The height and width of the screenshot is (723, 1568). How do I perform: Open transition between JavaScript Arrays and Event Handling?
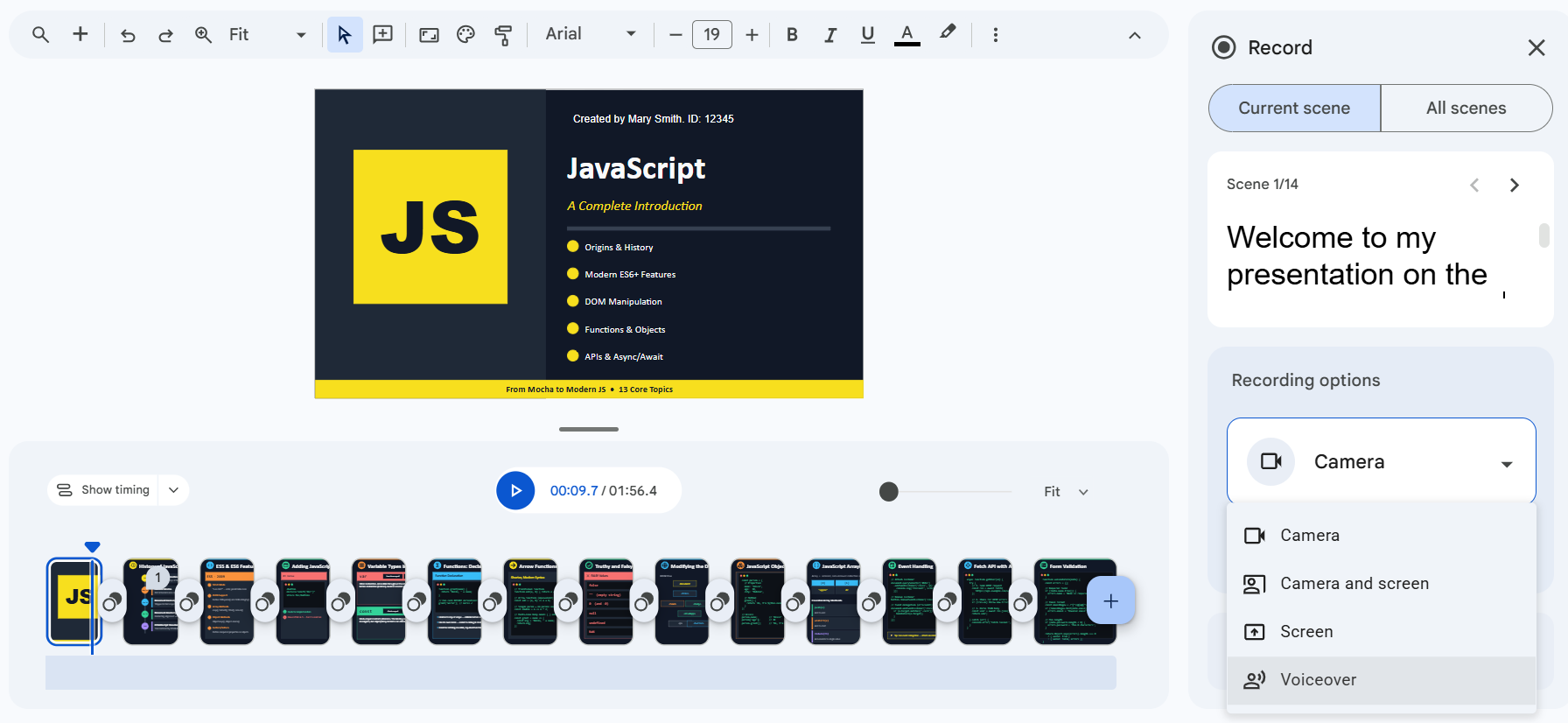(x=871, y=602)
